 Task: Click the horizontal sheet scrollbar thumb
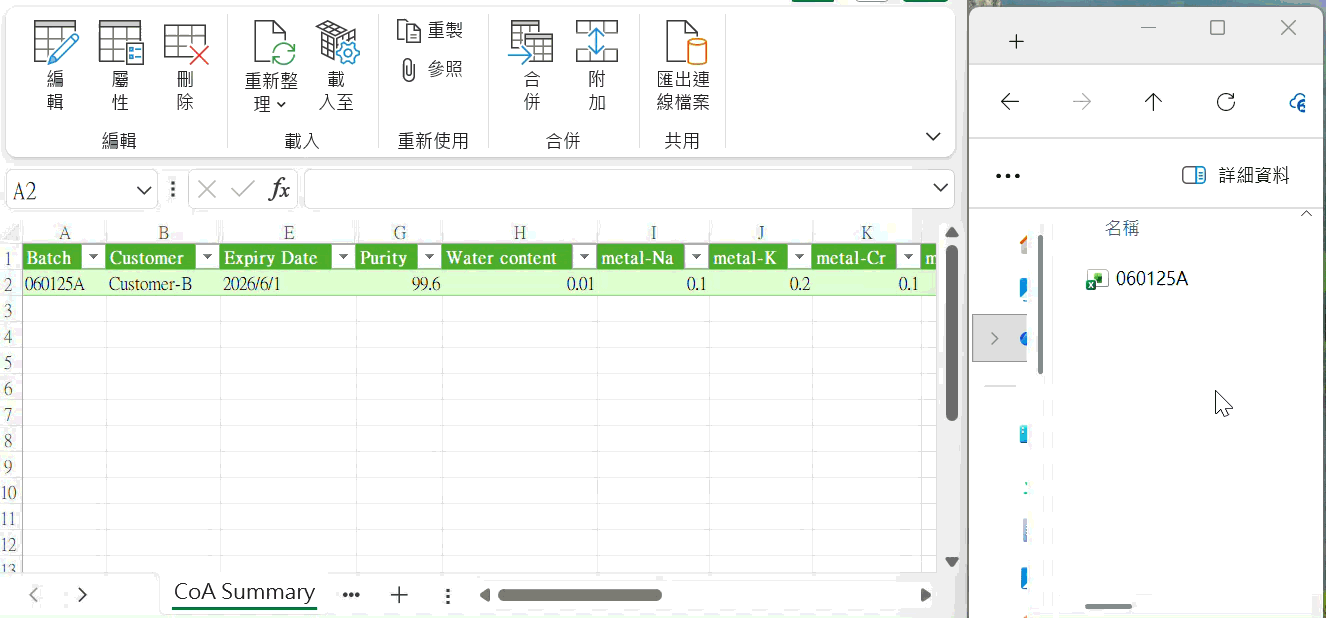point(580,595)
